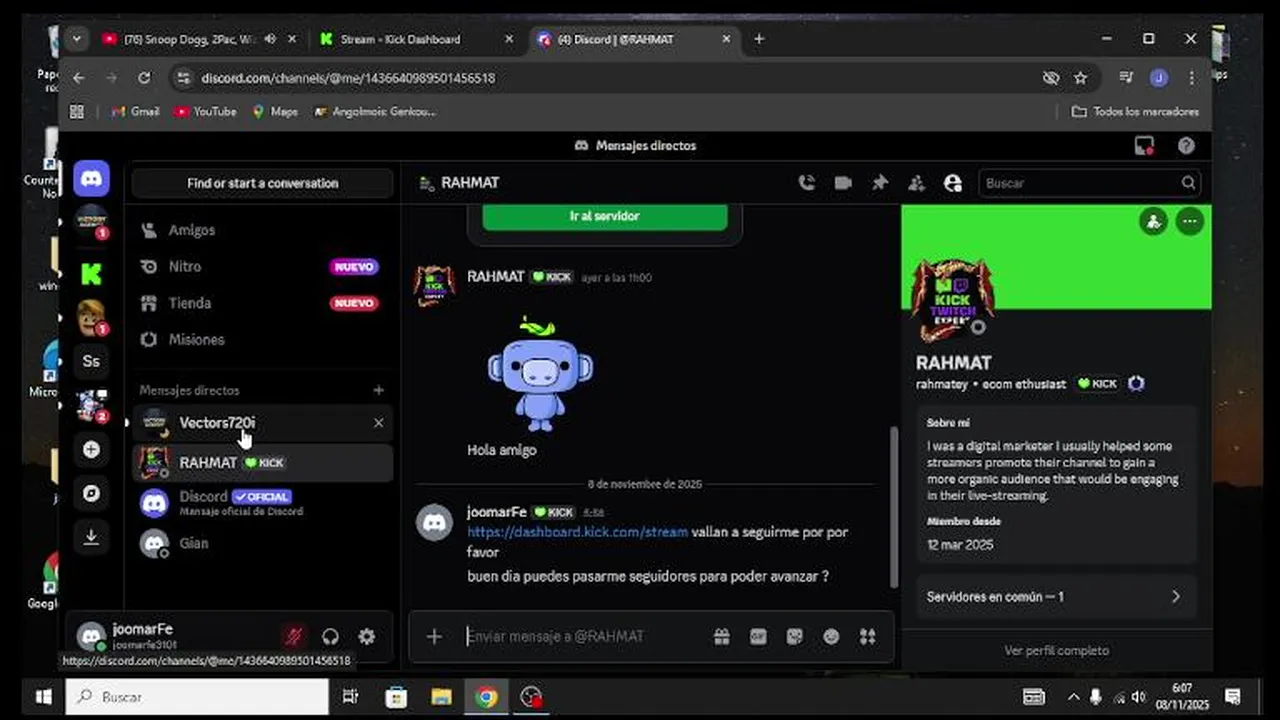Viewport: 1280px width, 720px height.
Task: Open the Nitro page
Action: 262,267
